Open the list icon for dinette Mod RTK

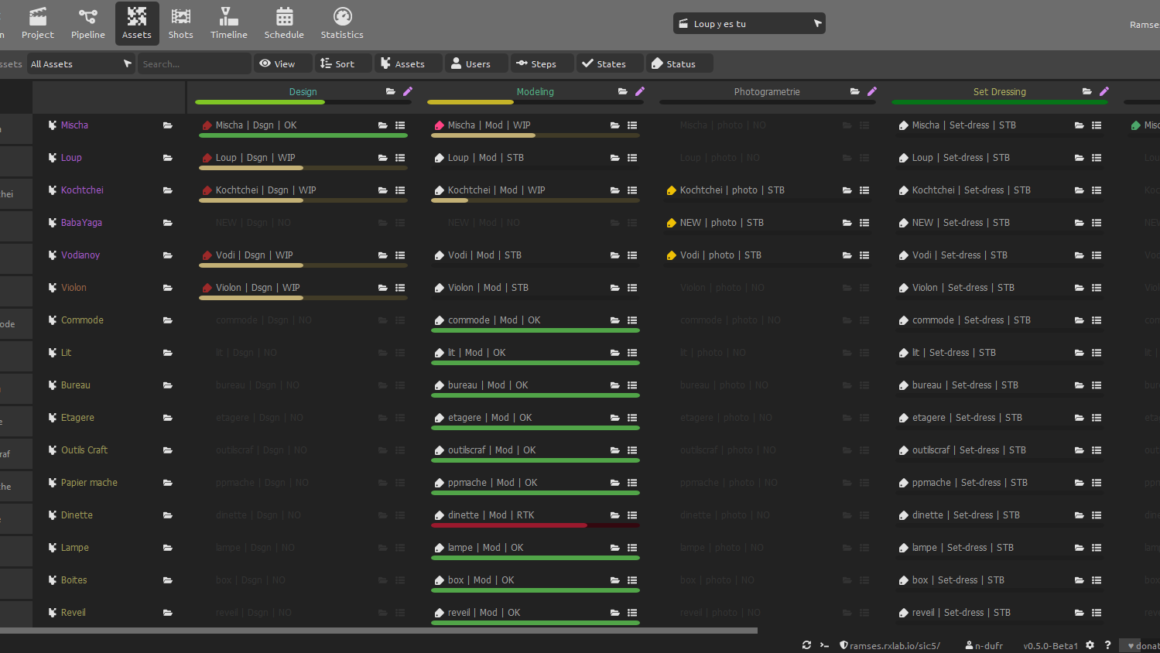[632, 516]
